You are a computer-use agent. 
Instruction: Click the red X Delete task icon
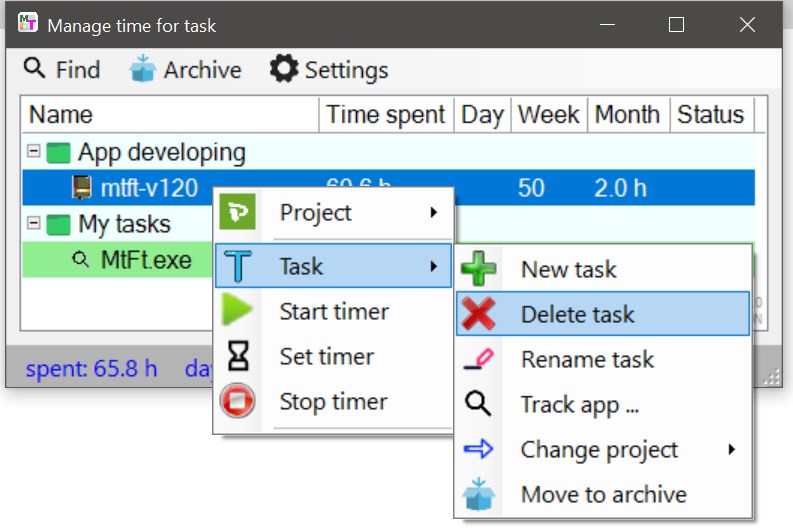pyautogui.click(x=478, y=314)
